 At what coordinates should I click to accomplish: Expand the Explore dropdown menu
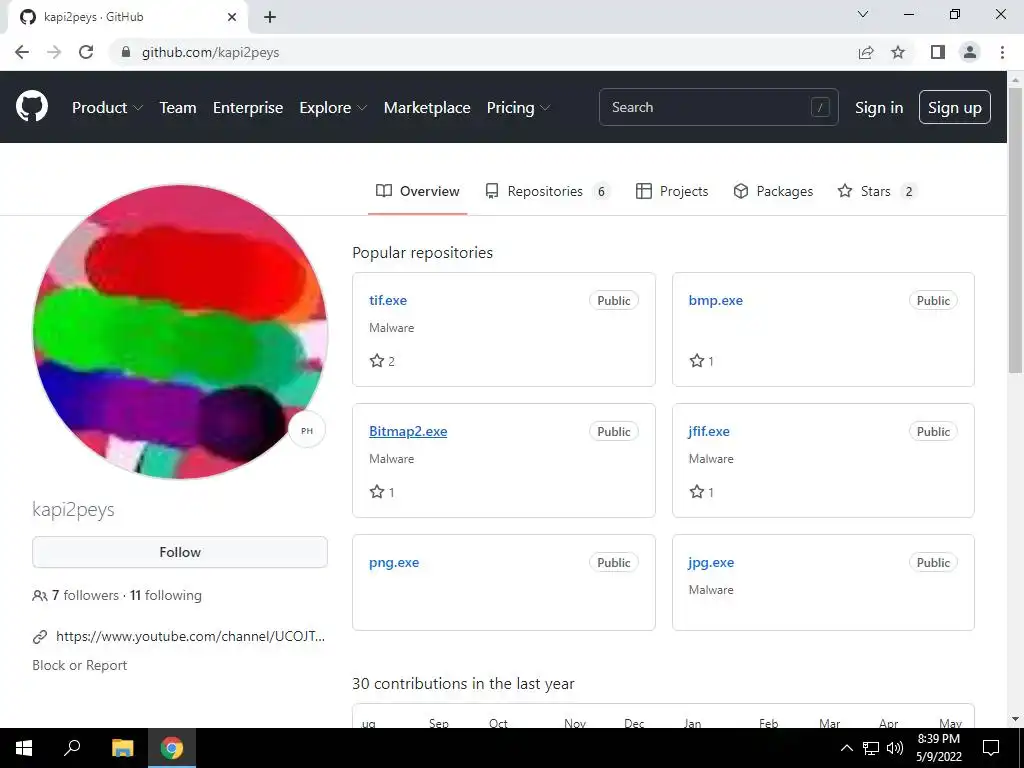pos(333,107)
